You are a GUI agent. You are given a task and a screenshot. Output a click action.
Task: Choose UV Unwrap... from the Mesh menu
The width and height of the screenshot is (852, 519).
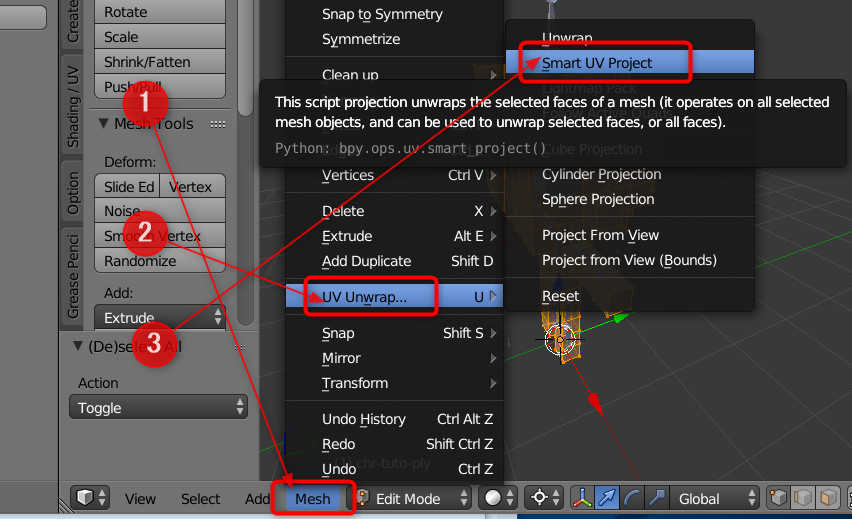(394, 297)
